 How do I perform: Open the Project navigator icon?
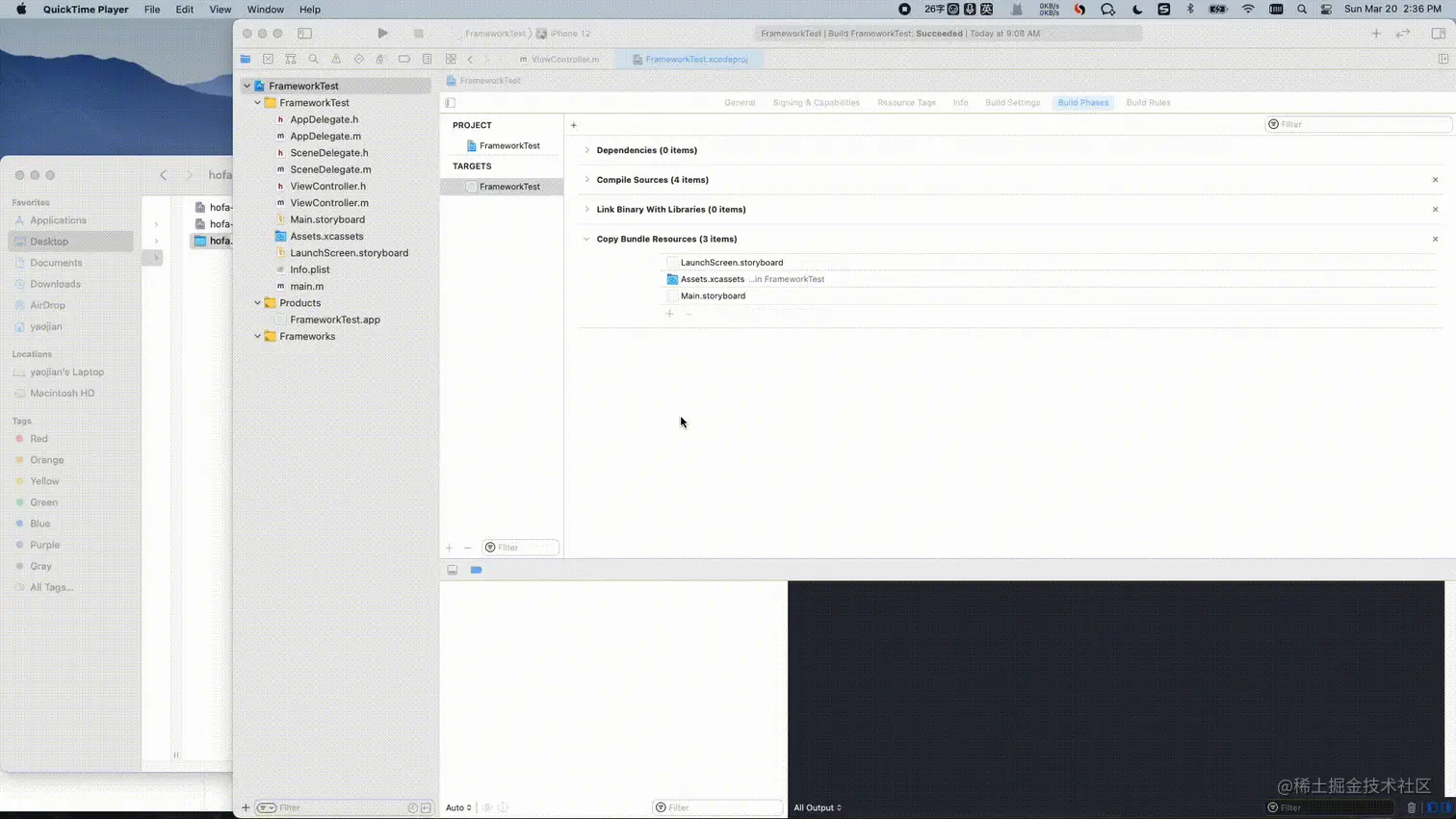pyautogui.click(x=246, y=59)
